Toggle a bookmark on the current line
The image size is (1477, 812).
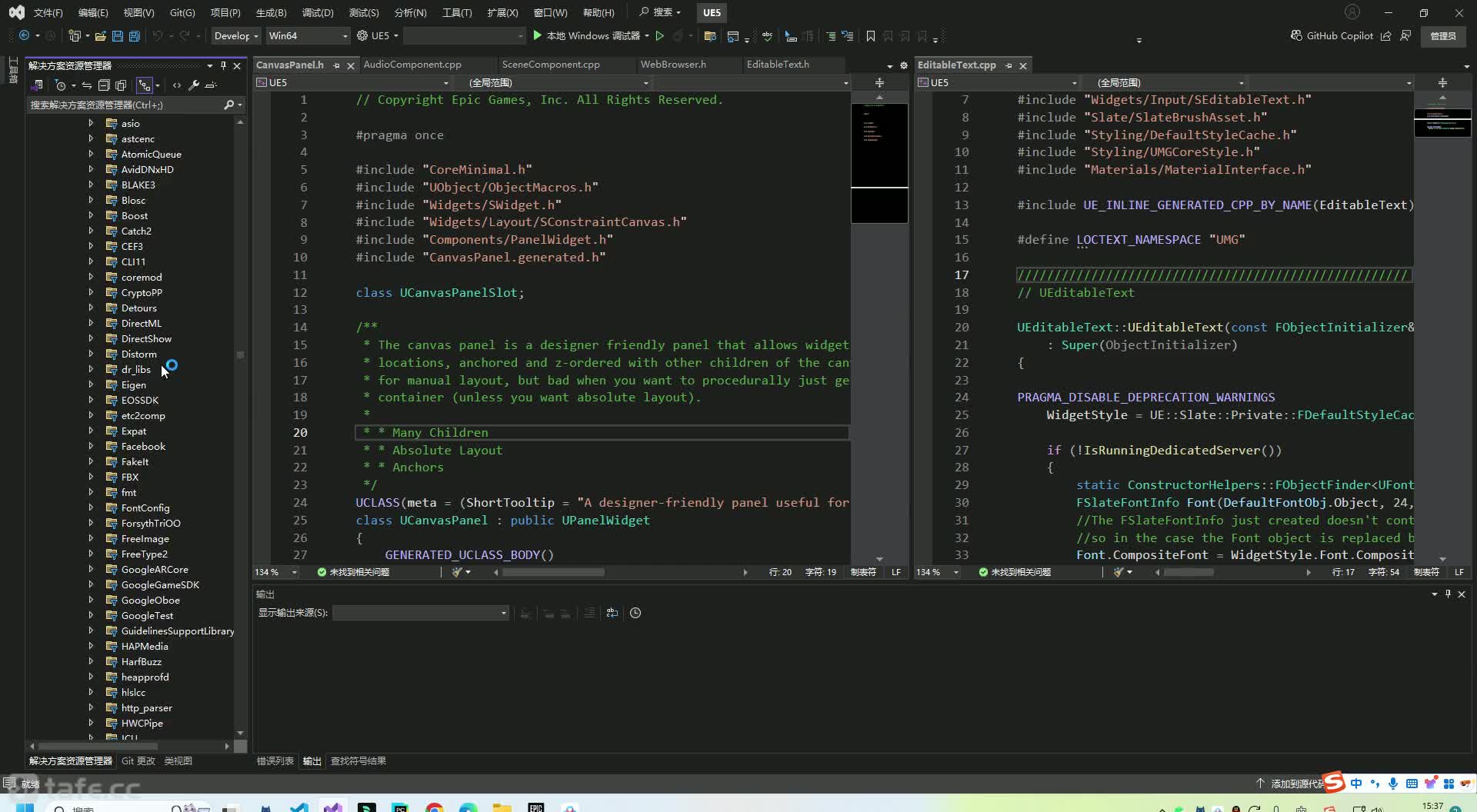(871, 36)
